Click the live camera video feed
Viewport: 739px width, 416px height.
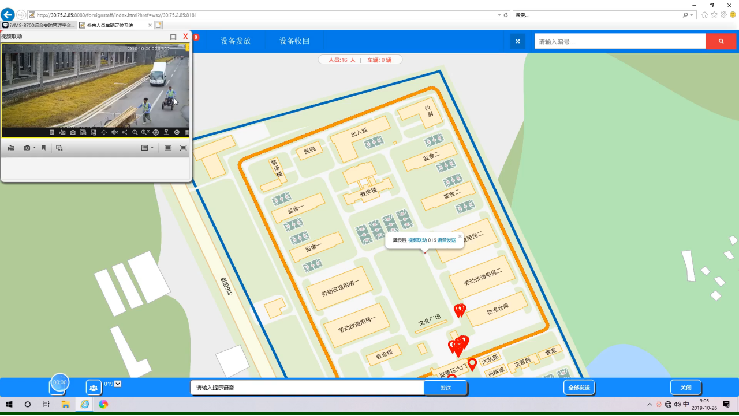click(x=95, y=86)
